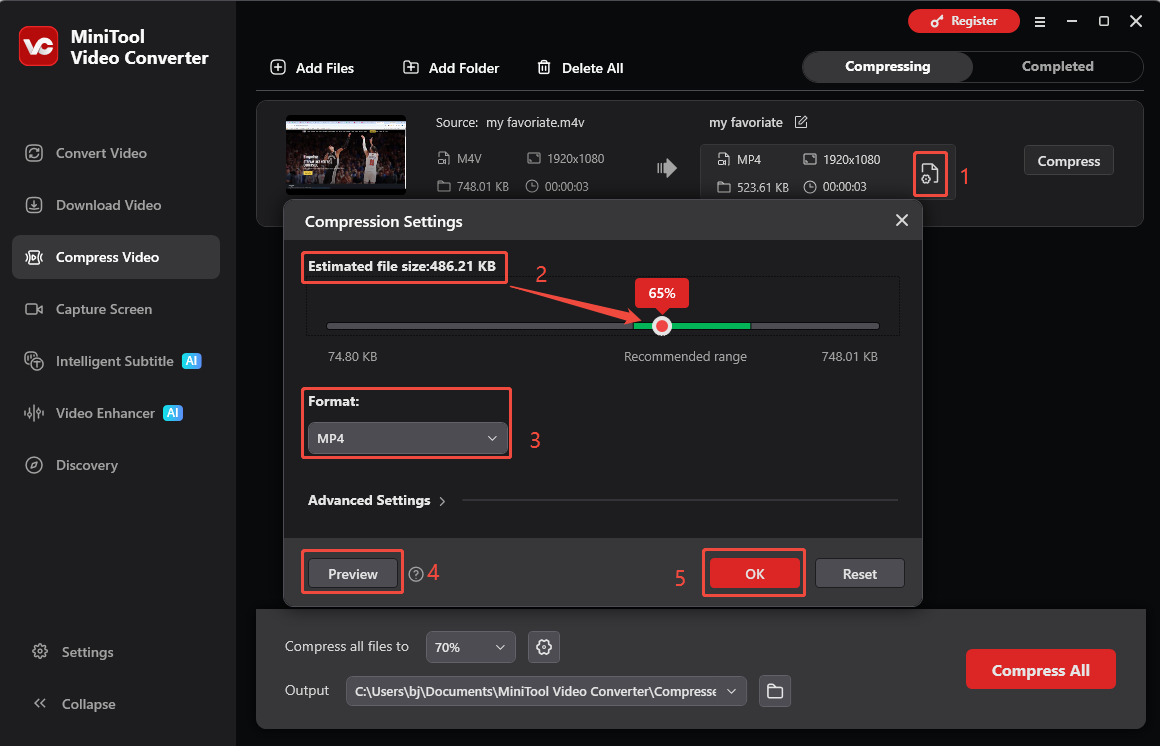Click the Compress All button
Screen dimensions: 1160x746
(1040, 670)
